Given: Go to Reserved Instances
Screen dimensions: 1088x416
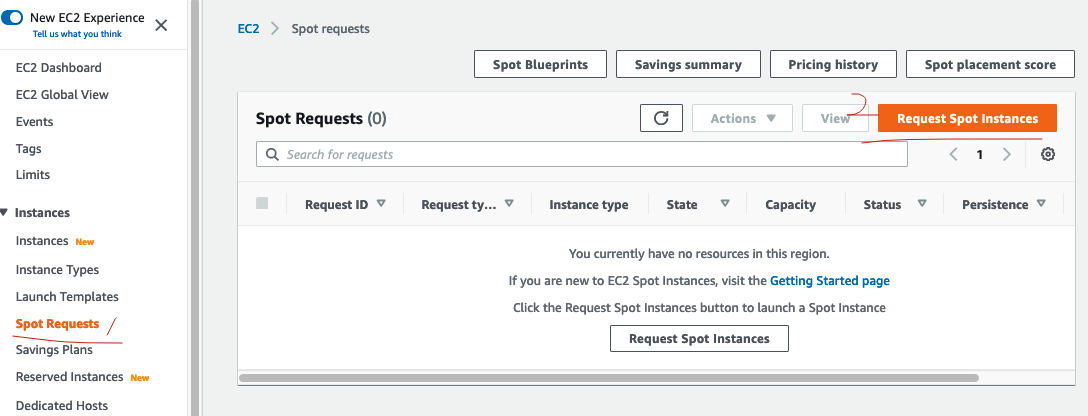Looking at the screenshot, I should 69,377.
